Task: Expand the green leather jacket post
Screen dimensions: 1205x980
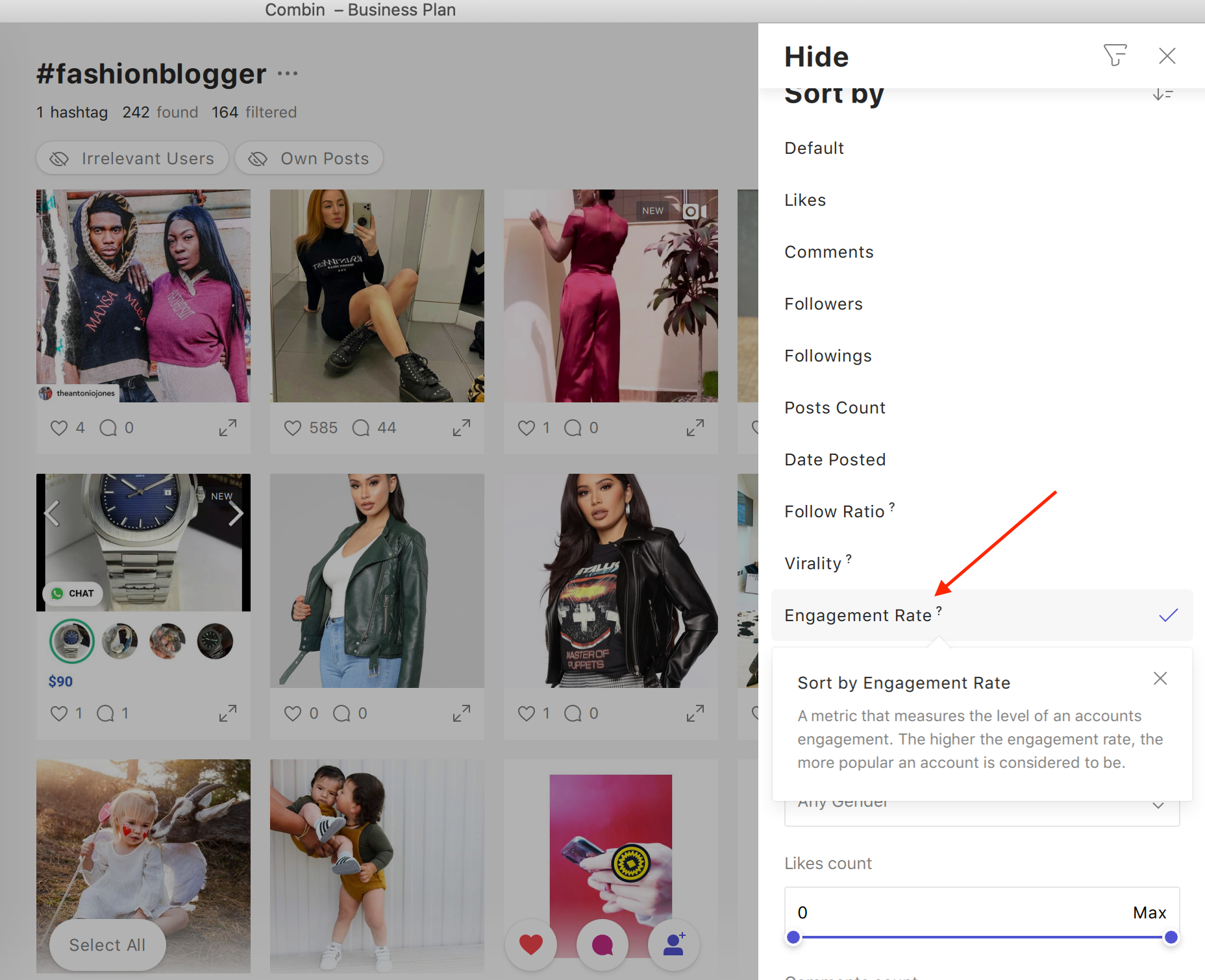Action: [462, 713]
